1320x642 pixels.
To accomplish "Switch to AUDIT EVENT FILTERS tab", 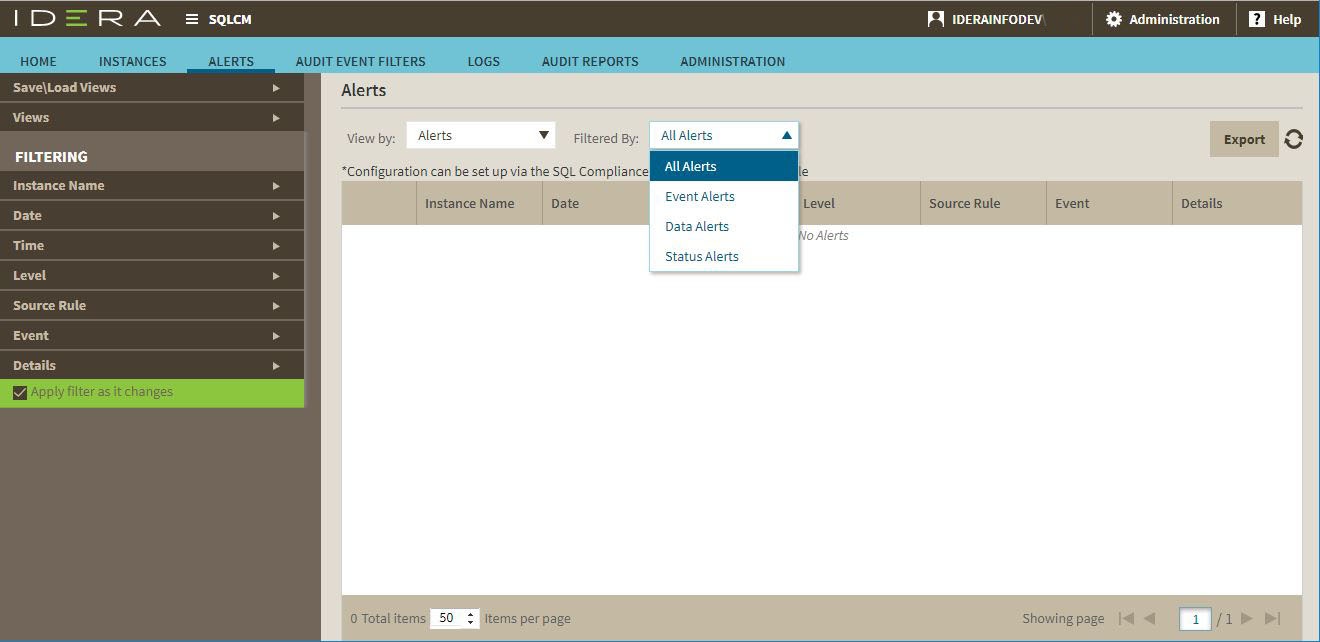I will 360,61.
